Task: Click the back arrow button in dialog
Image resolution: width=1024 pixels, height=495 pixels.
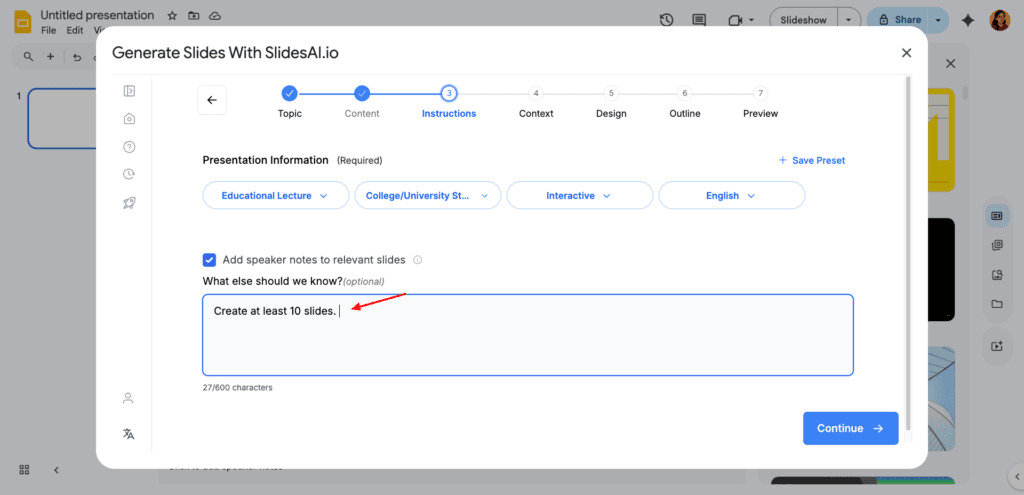Action: click(x=212, y=100)
